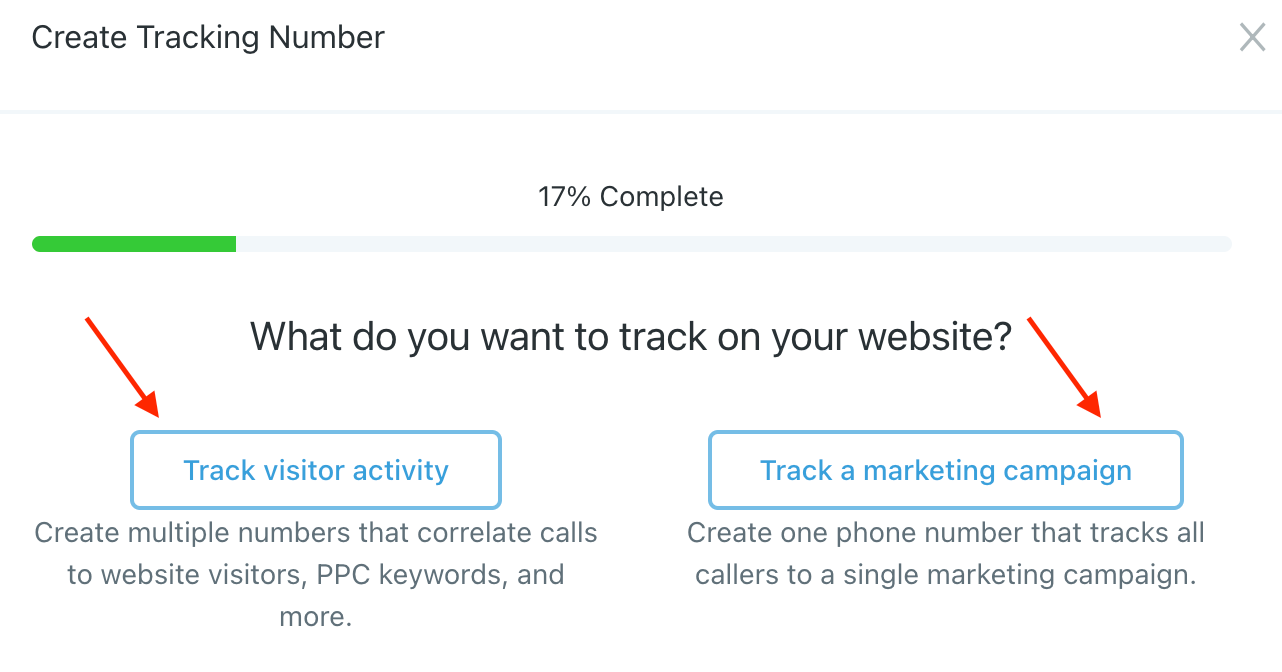1282x672 pixels.
Task: Select the Track a marketing campaign button
Action: point(945,470)
